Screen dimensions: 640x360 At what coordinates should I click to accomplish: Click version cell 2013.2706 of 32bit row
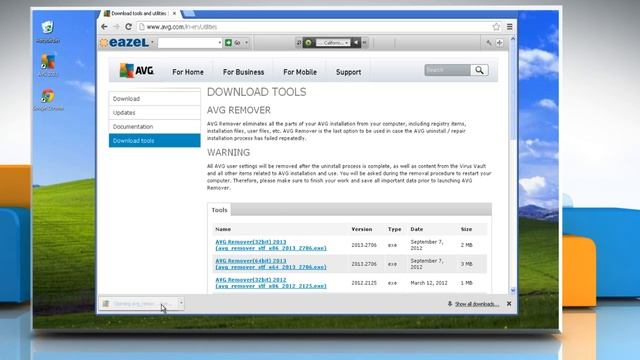(x=364, y=245)
